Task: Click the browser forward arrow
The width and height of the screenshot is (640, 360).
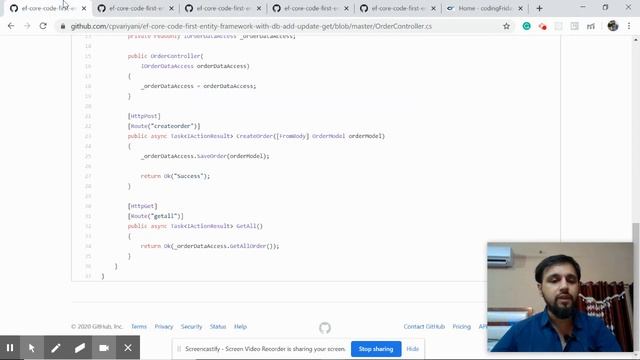Action: [x=27, y=26]
